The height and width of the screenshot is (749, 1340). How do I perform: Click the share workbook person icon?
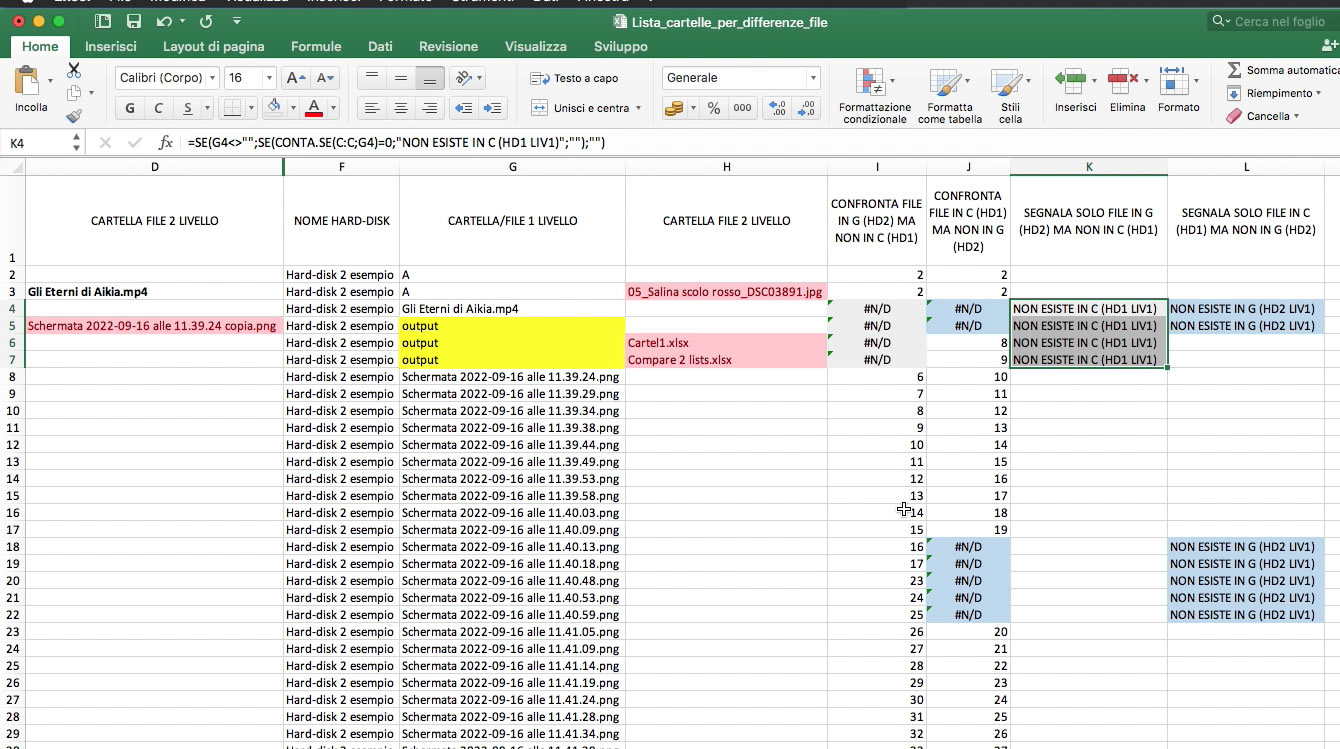1330,46
